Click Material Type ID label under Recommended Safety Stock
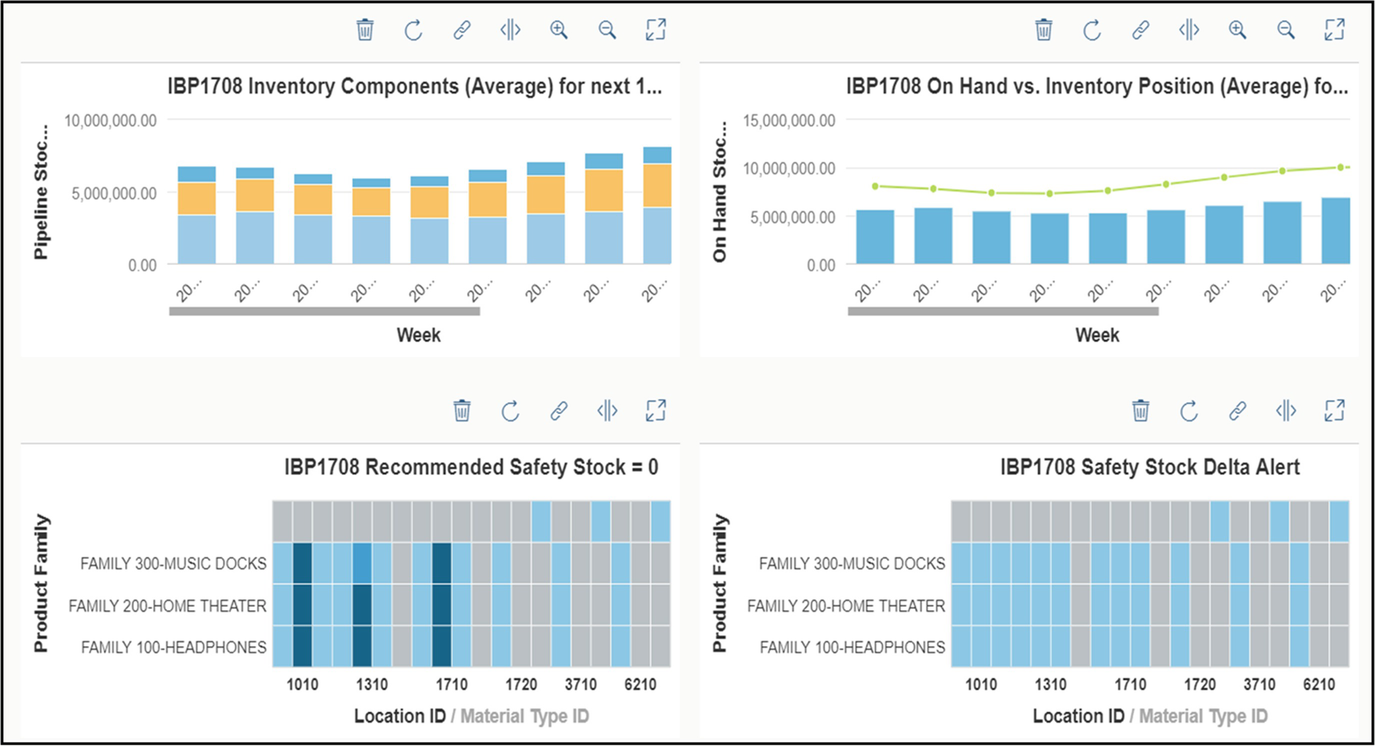 click(524, 716)
